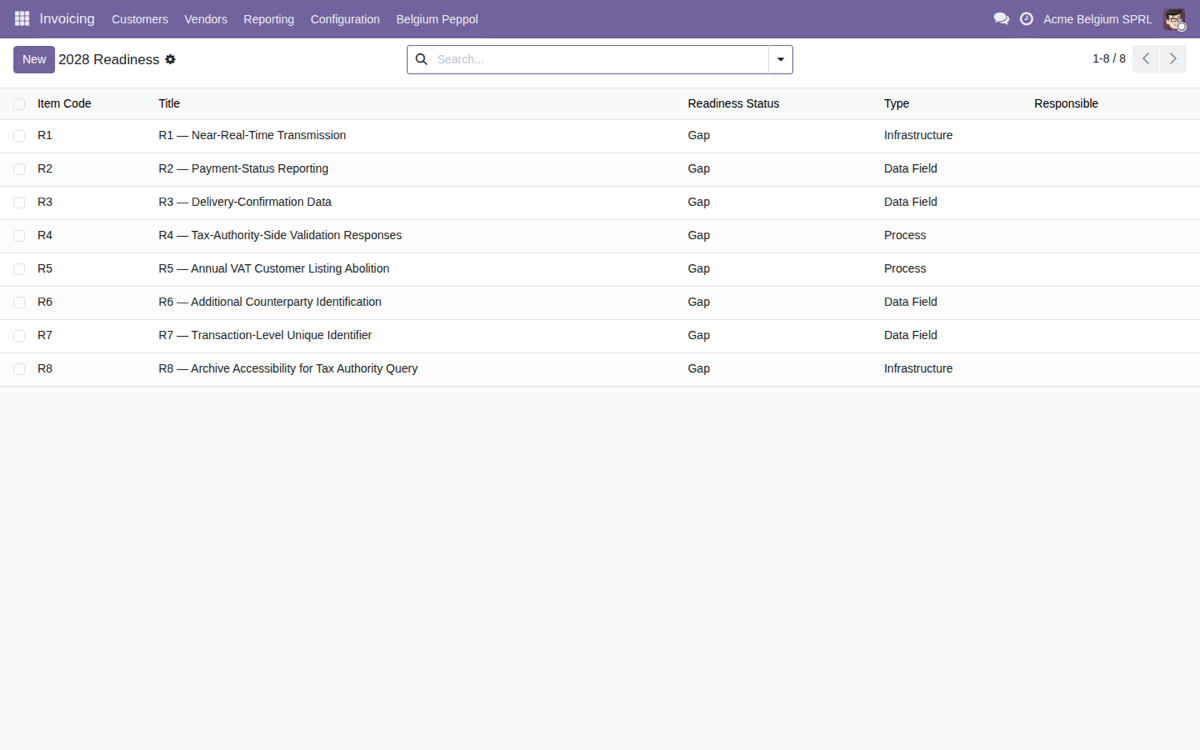
Task: Click the 2028 Readiness breadcrumb title
Action: 109,60
